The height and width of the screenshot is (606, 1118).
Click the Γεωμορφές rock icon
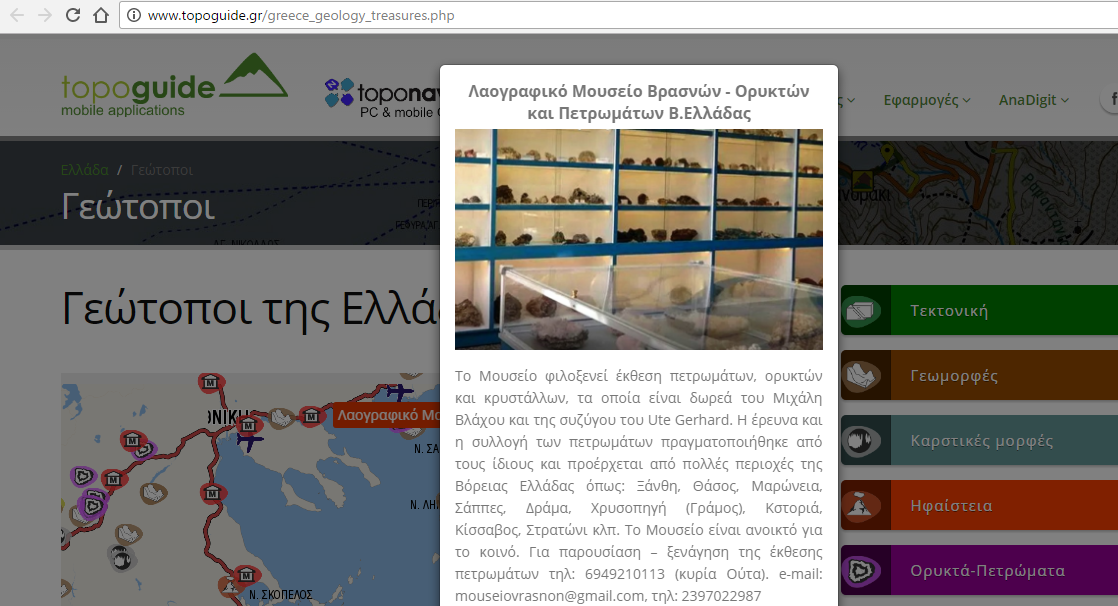pos(865,376)
